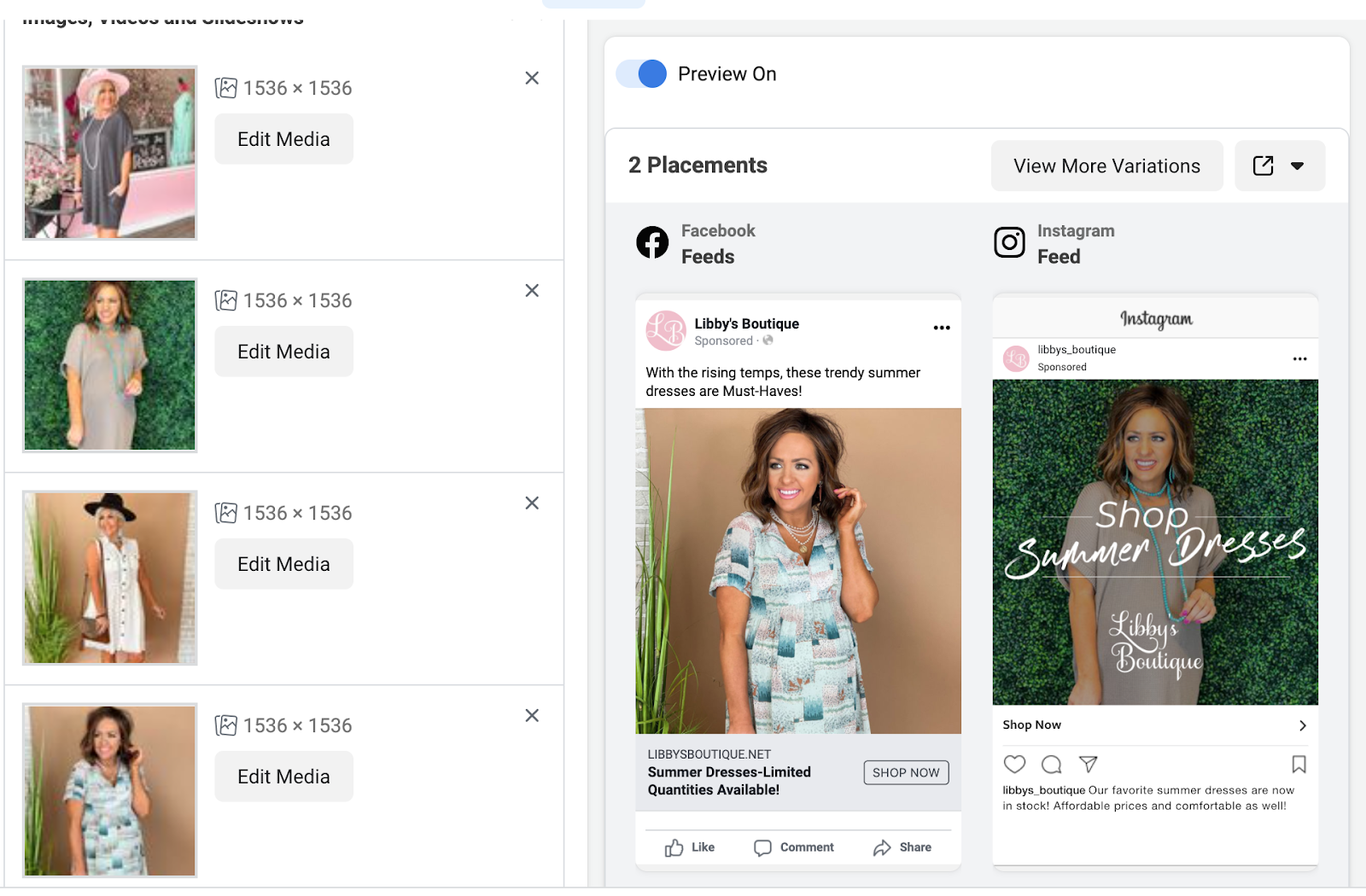Remove the pink hat dress image

click(x=532, y=79)
